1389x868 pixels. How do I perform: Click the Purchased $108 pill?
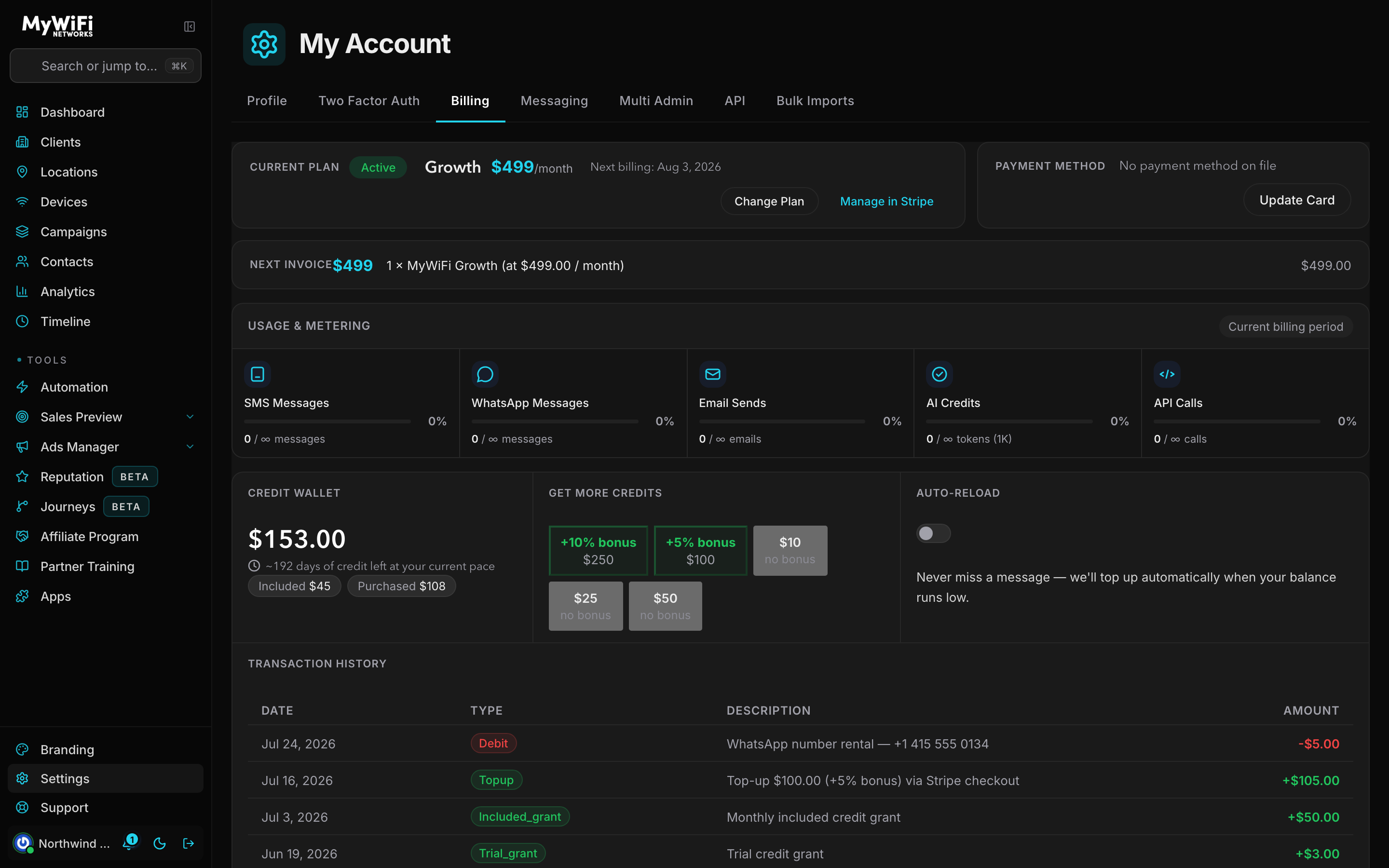[401, 586]
